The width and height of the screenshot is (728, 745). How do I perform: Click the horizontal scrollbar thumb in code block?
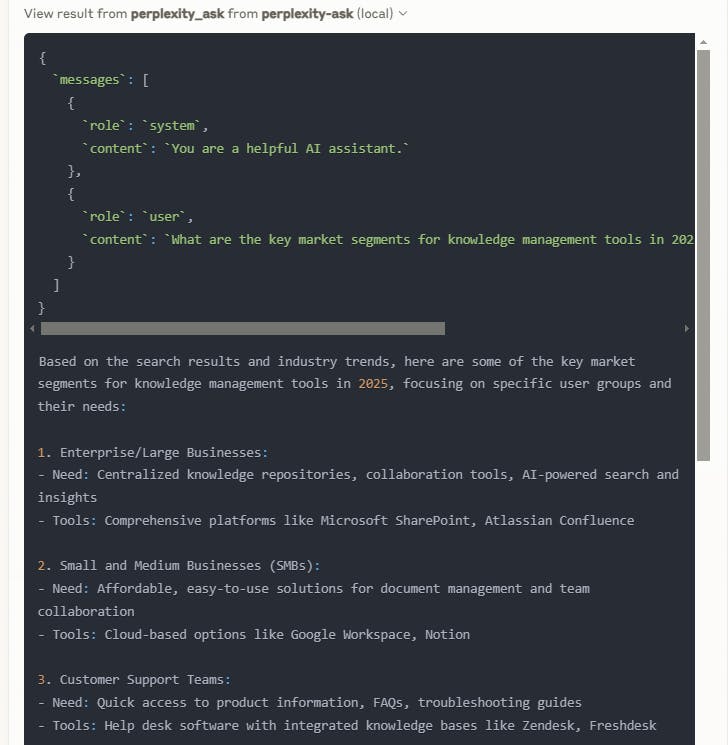coord(242,328)
